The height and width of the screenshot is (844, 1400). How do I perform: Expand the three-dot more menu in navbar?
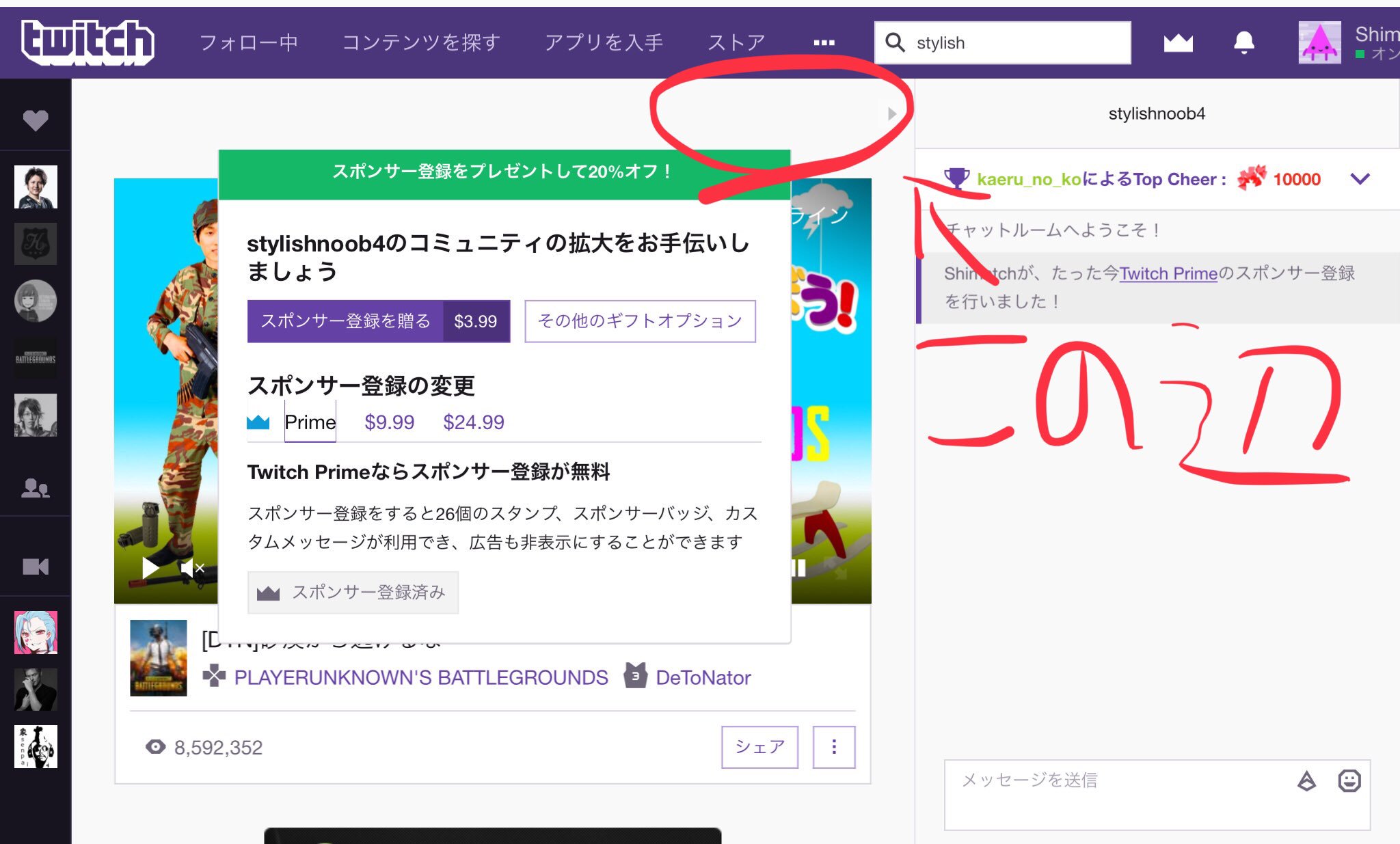(824, 42)
